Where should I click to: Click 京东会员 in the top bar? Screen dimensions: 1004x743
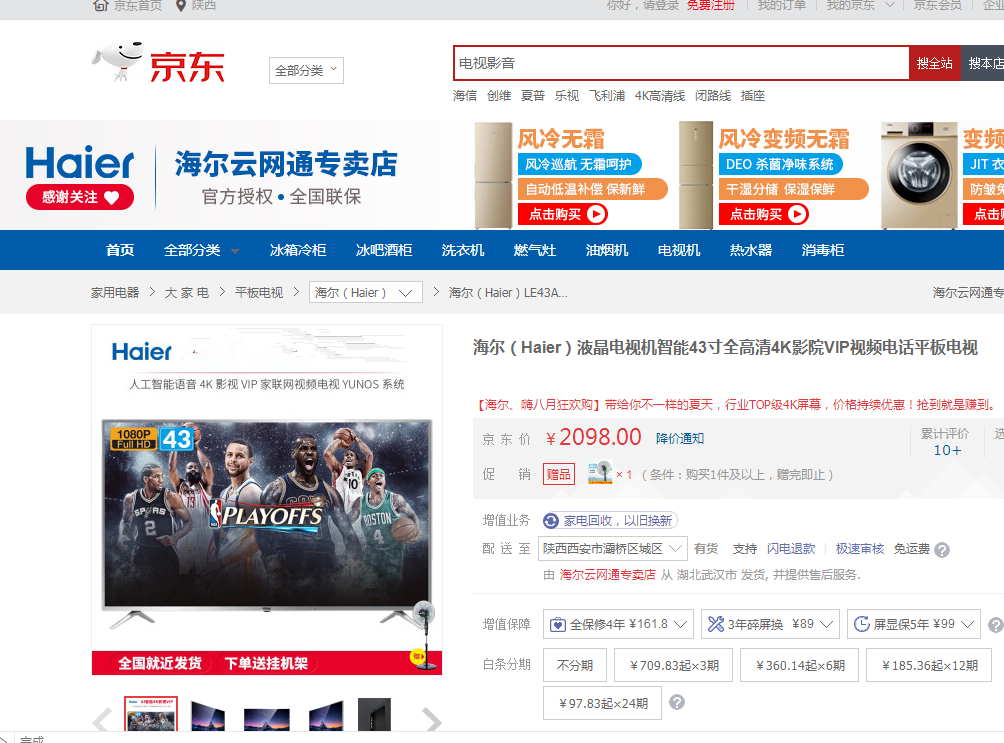pyautogui.click(x=937, y=5)
